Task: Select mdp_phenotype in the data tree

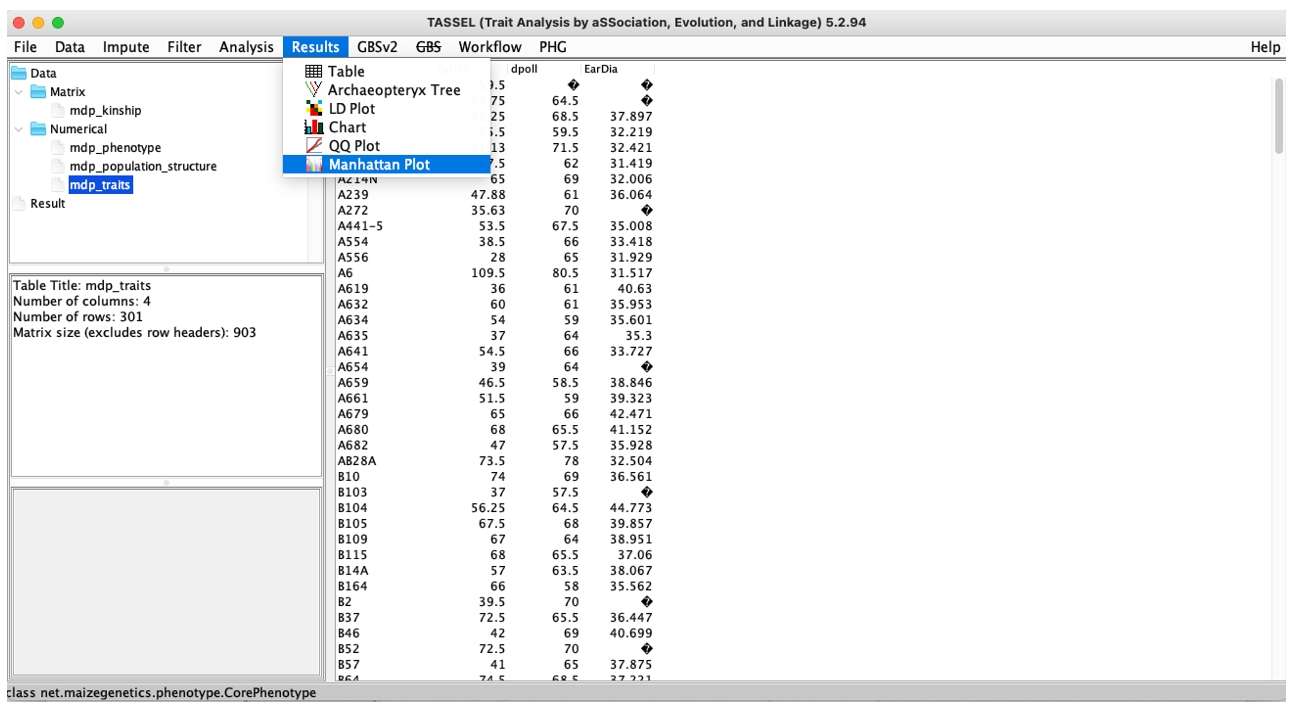Action: pos(115,148)
